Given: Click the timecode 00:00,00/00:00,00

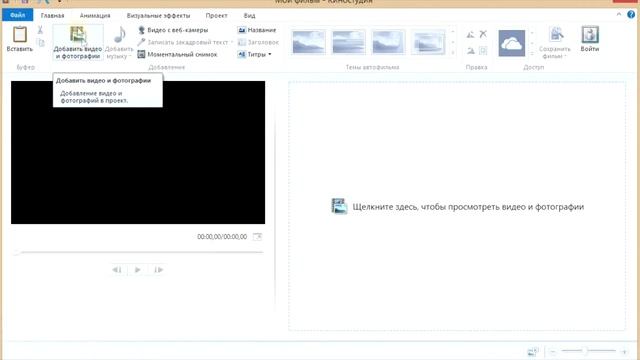Looking at the screenshot, I should [222, 237].
